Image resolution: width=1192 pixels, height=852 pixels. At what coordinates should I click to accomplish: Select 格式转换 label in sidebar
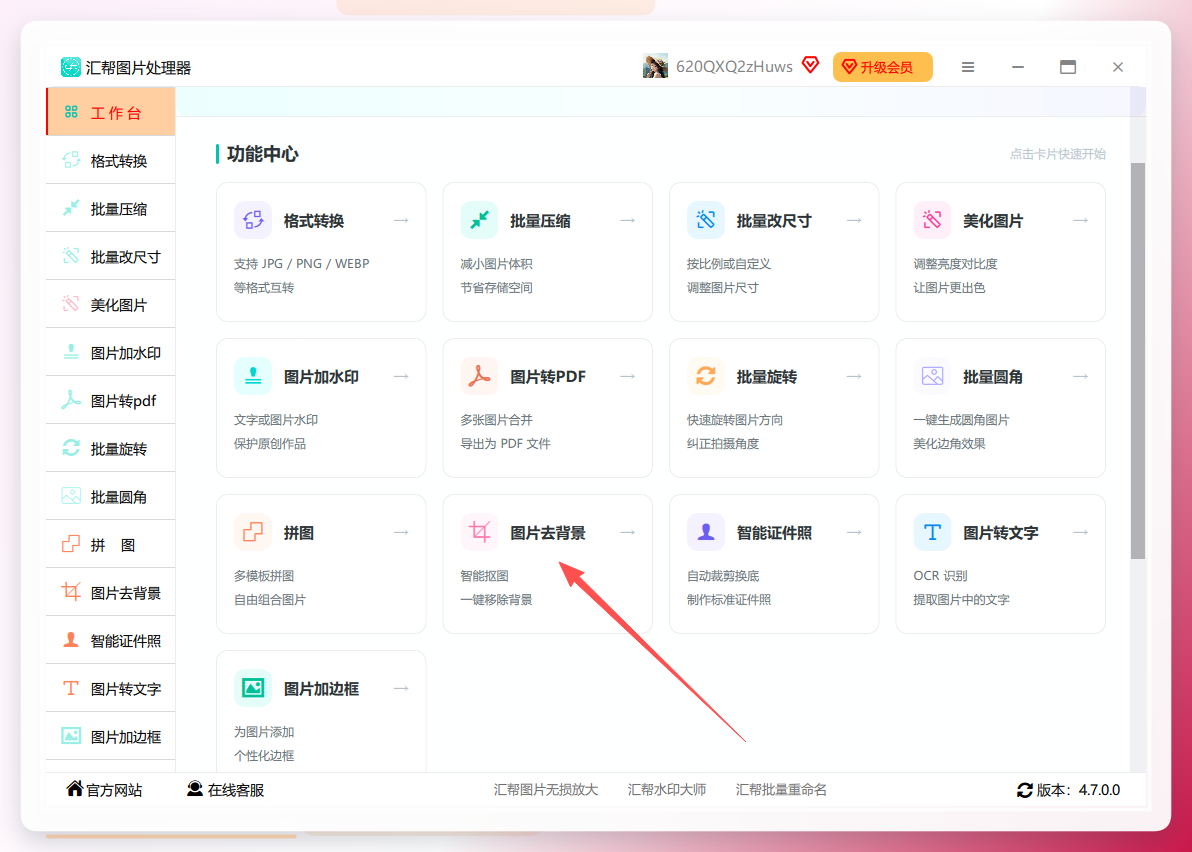pos(119,161)
